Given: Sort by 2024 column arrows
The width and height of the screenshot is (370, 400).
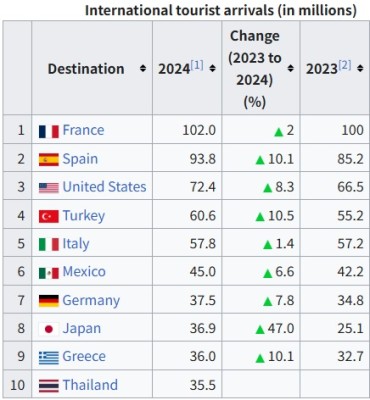Looking at the screenshot, I should pos(212,69).
